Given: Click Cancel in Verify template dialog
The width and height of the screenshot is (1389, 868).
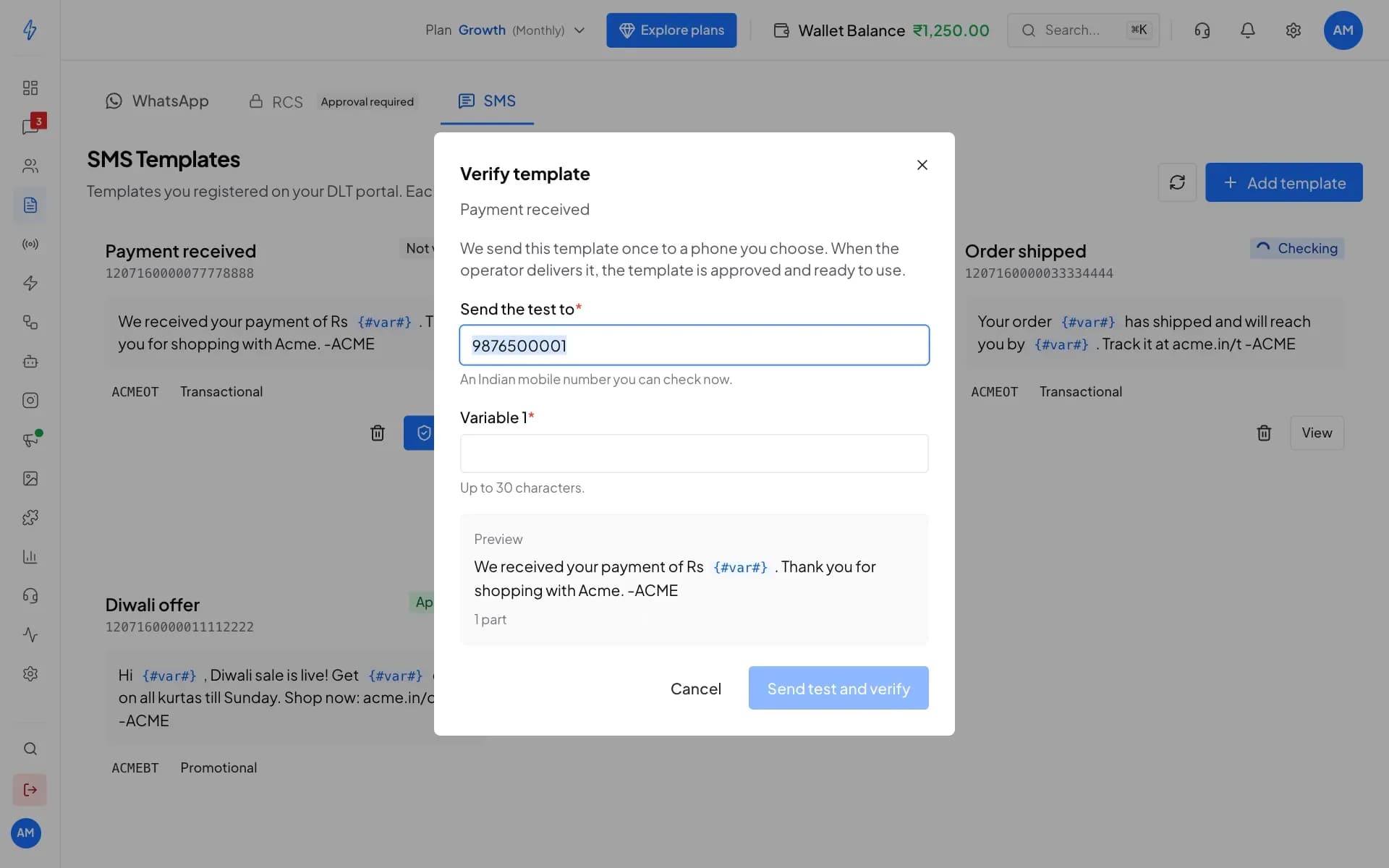Looking at the screenshot, I should tap(695, 688).
